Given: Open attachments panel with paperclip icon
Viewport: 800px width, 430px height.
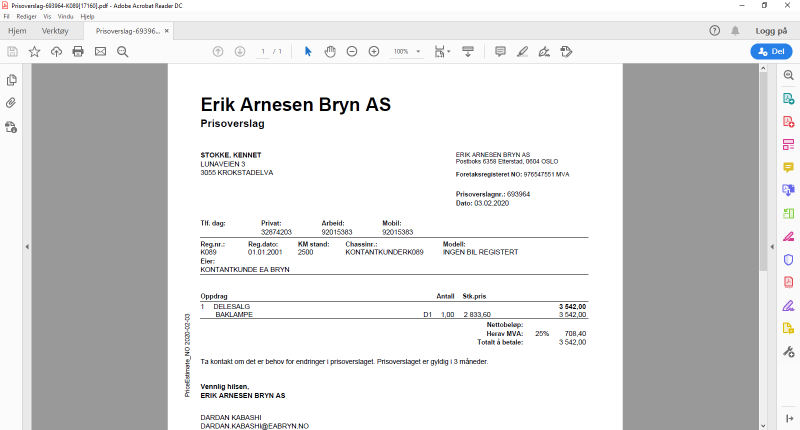Looking at the screenshot, I should tap(12, 103).
